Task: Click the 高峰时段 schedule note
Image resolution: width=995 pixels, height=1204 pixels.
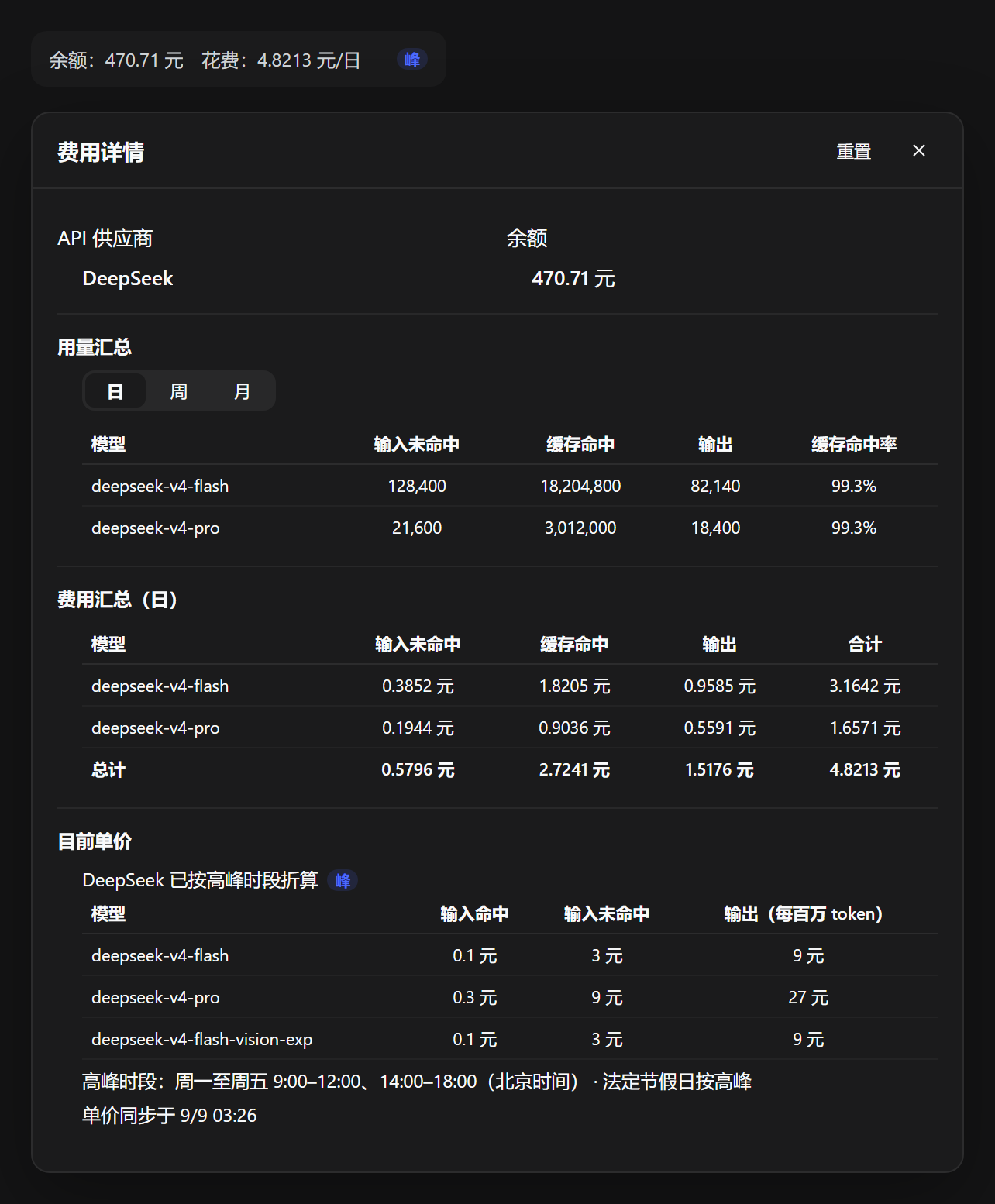Action: click(x=417, y=1082)
